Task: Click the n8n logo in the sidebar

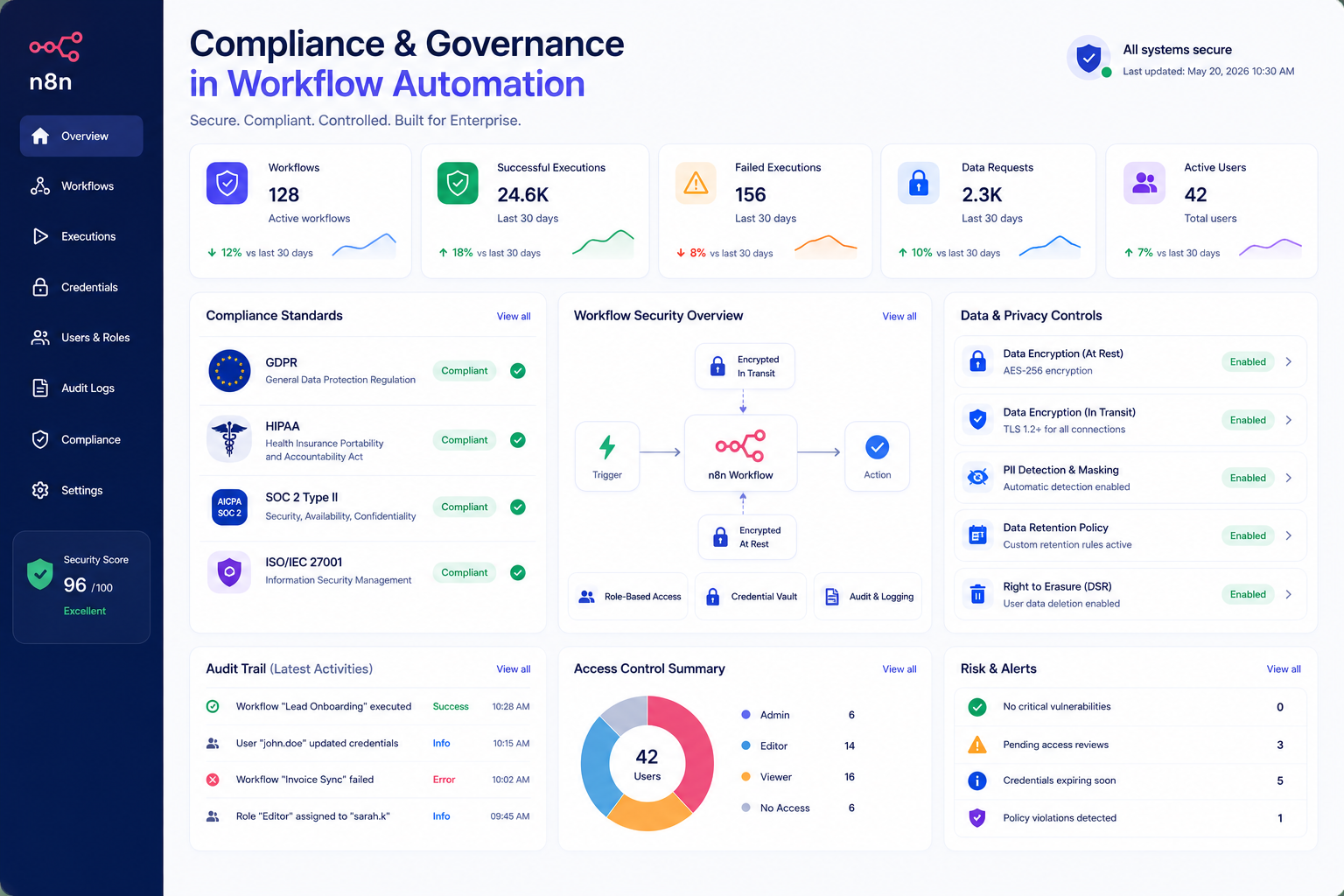Action: (55, 62)
